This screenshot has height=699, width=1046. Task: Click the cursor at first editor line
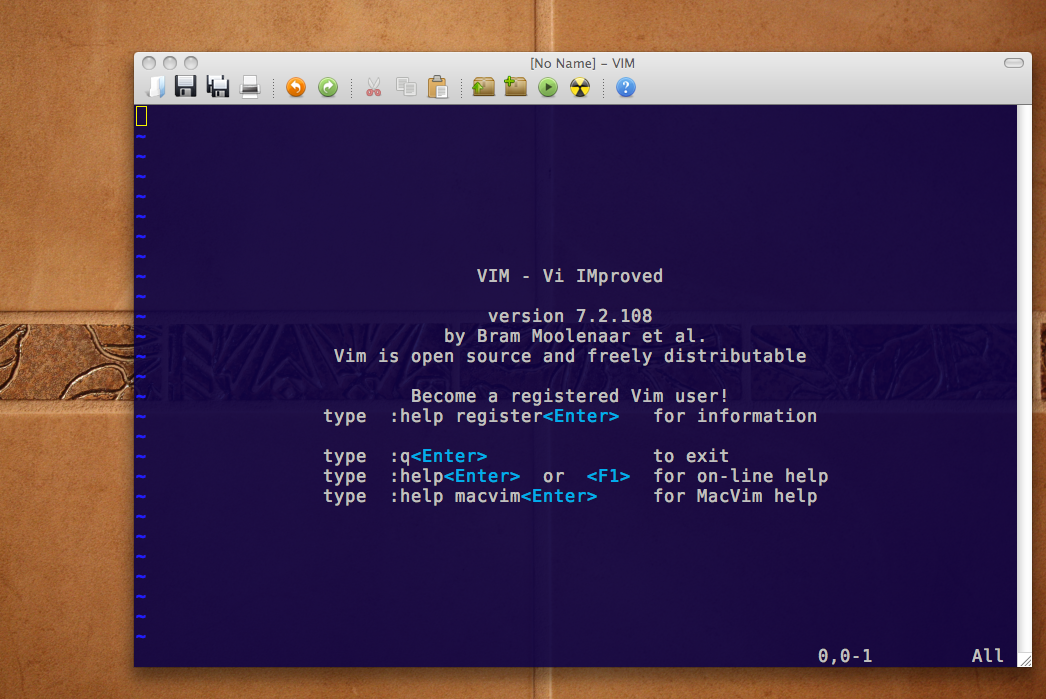coord(141,116)
